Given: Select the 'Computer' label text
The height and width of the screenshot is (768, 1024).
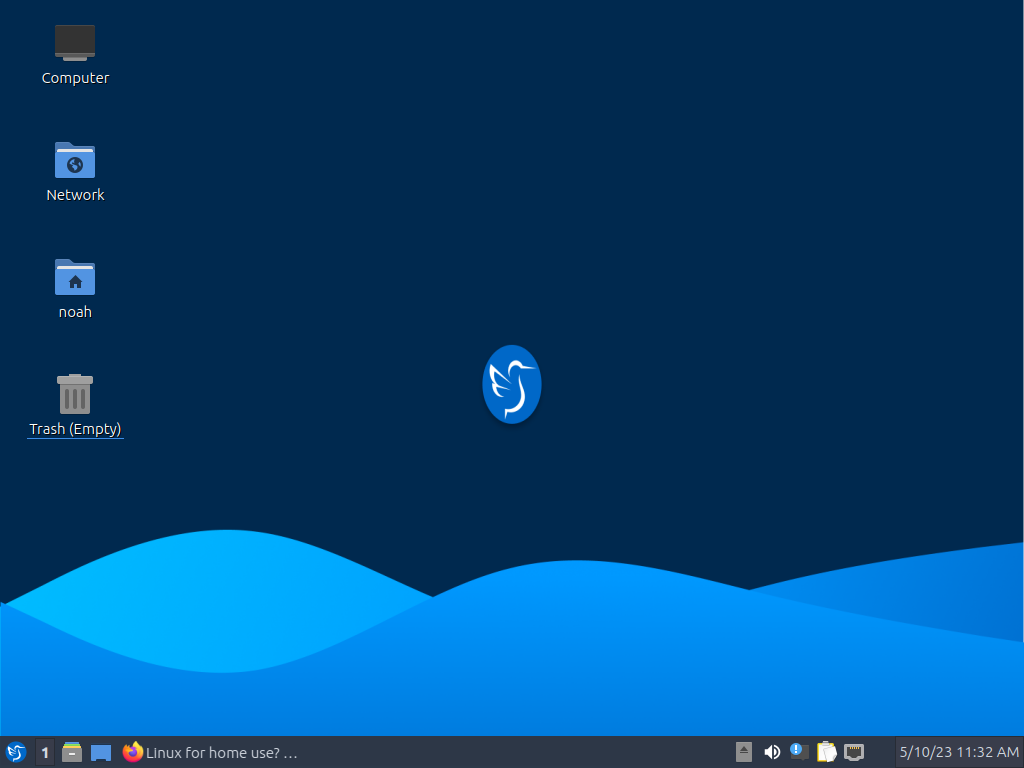Looking at the screenshot, I should (75, 78).
